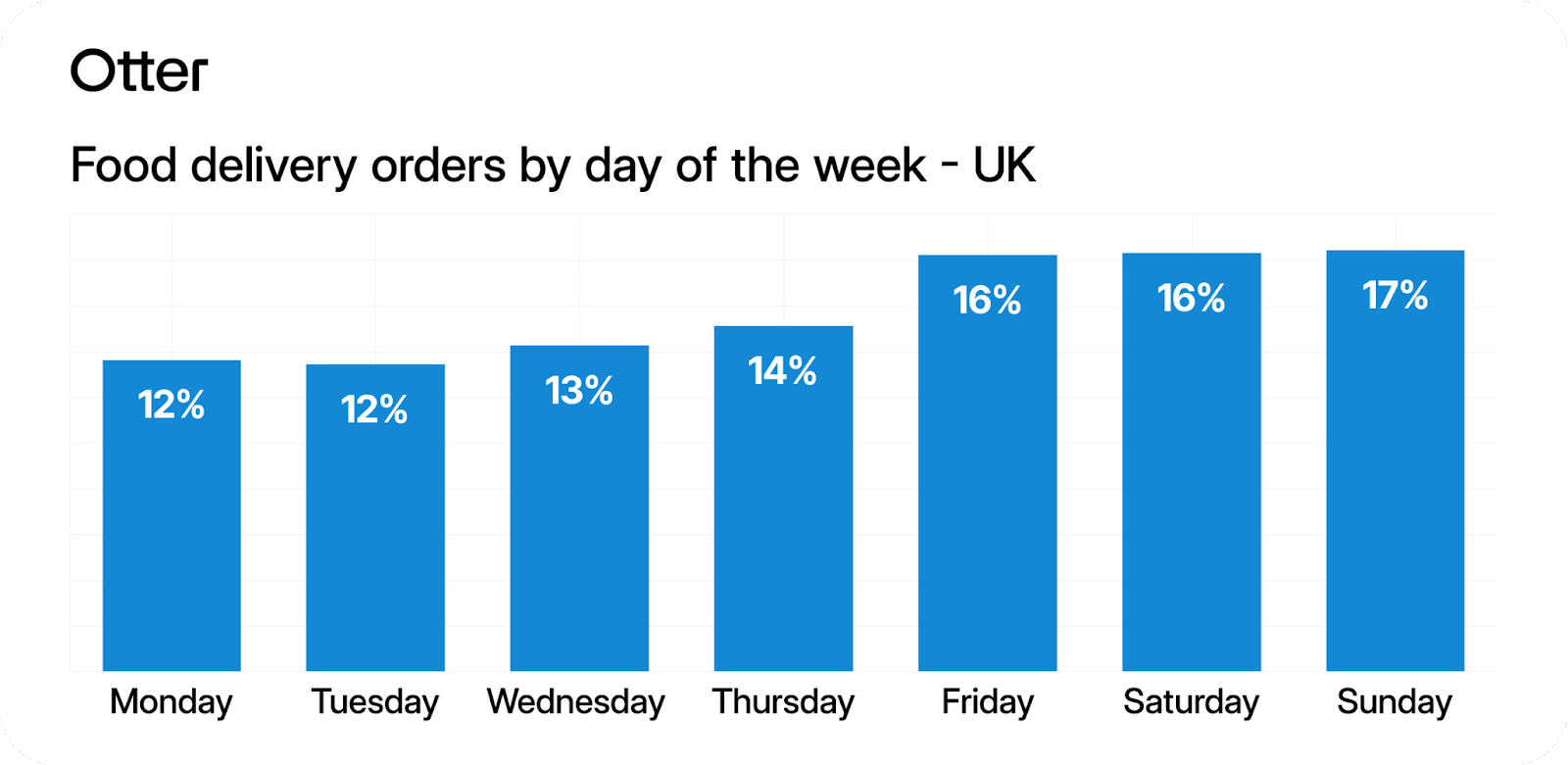
Task: Click the Wednesday bar
Action: tap(579, 529)
